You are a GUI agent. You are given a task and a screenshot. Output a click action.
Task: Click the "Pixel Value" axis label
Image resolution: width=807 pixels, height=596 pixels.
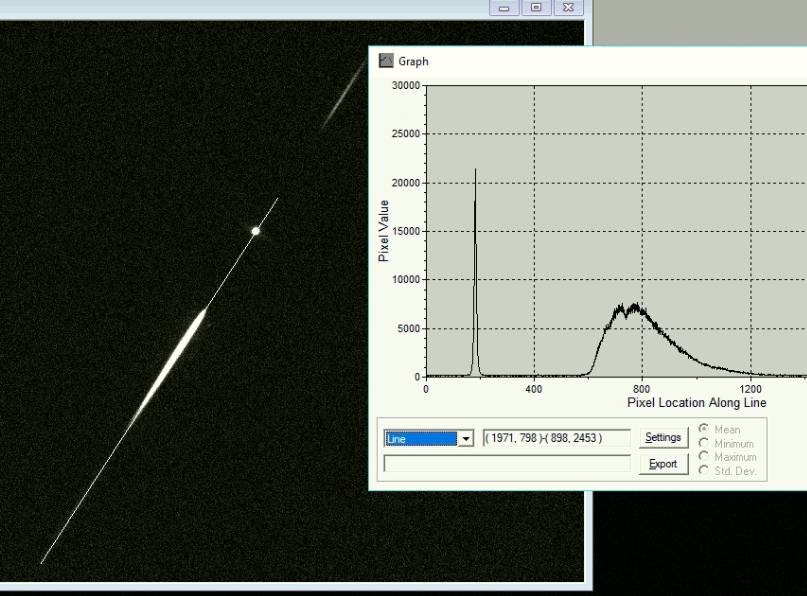pyautogui.click(x=383, y=231)
